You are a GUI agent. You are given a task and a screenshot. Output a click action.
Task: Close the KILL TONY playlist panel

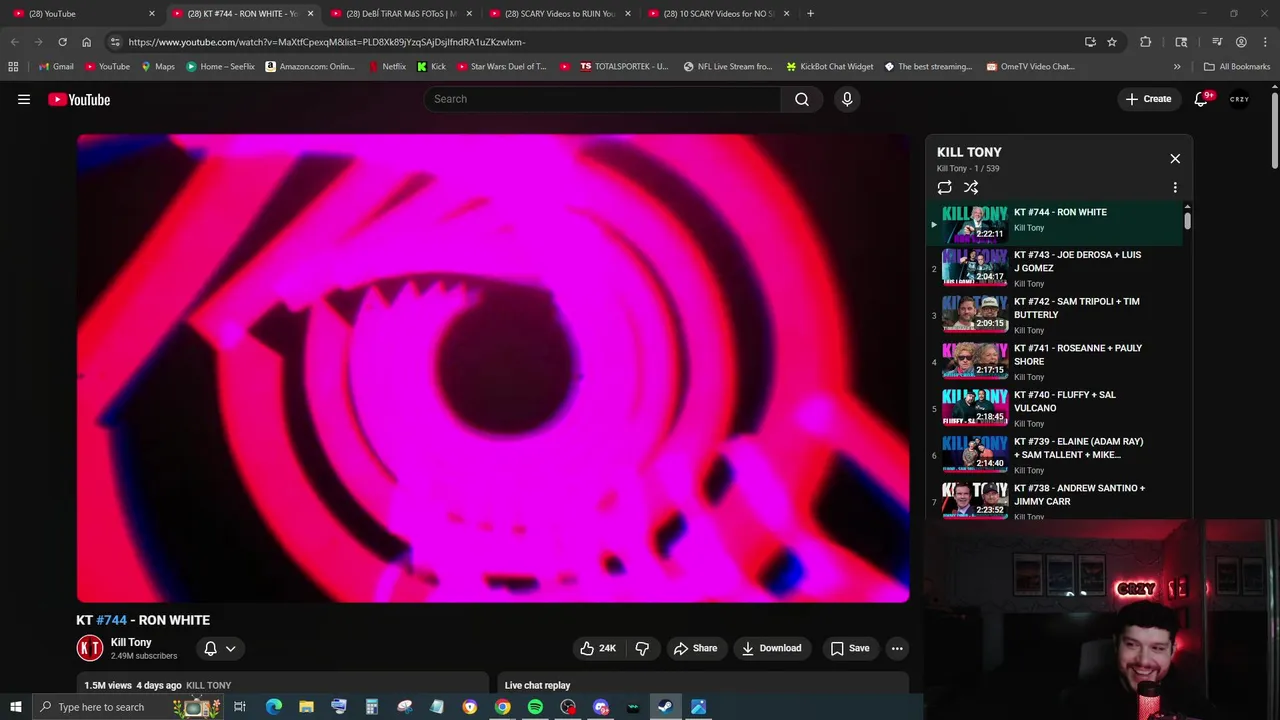tap(1175, 159)
